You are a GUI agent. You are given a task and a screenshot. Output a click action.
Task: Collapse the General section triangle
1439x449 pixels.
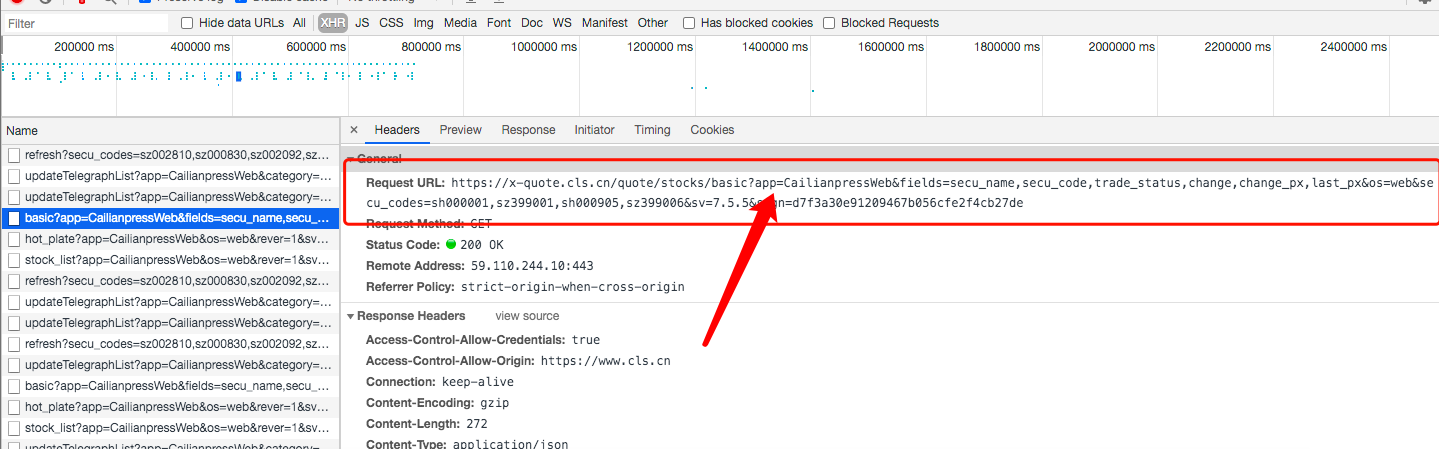coord(350,159)
